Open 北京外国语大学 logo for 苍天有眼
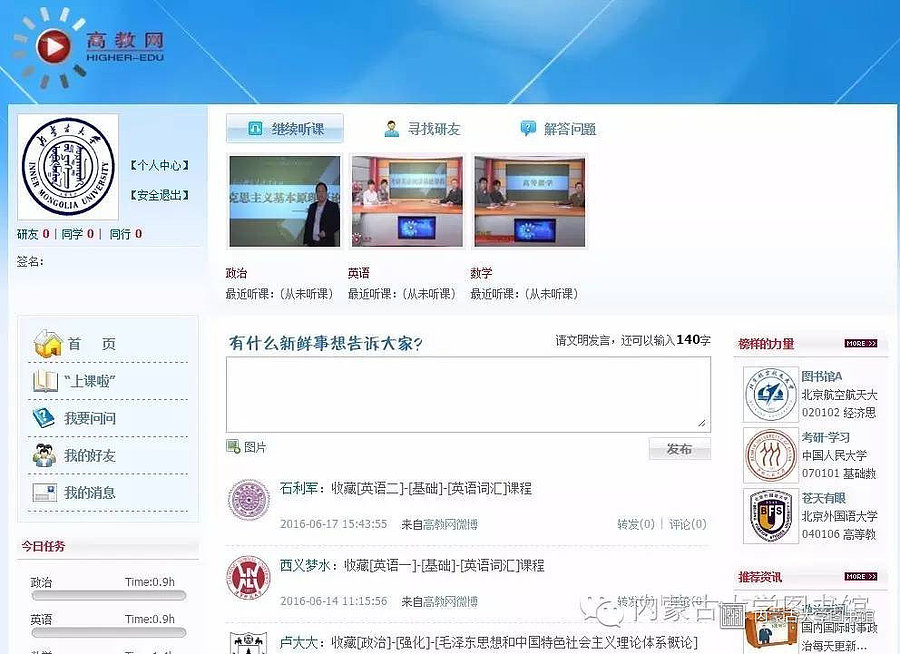The width and height of the screenshot is (900, 654). point(770,516)
